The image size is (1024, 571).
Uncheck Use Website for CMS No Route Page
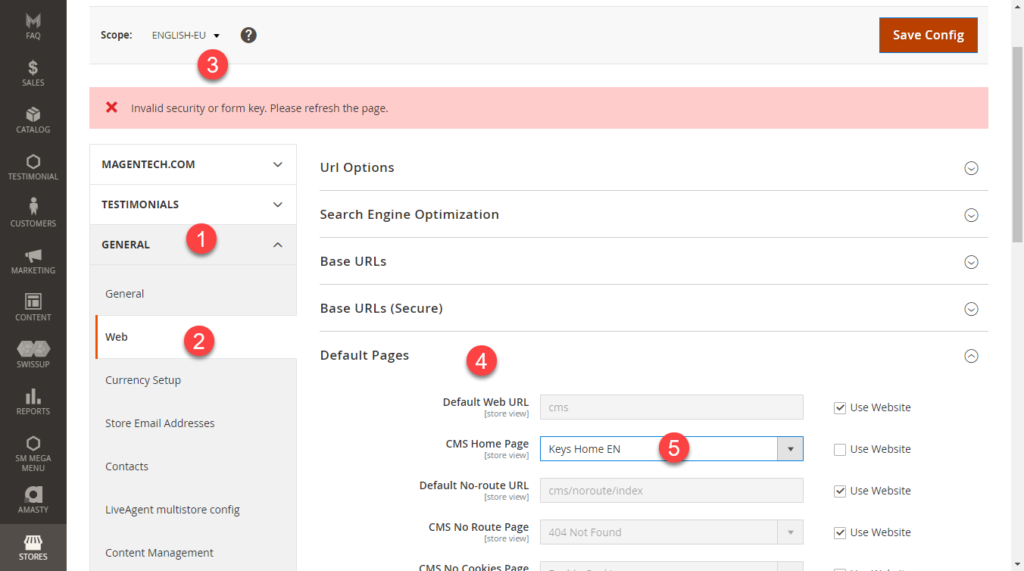coord(840,532)
